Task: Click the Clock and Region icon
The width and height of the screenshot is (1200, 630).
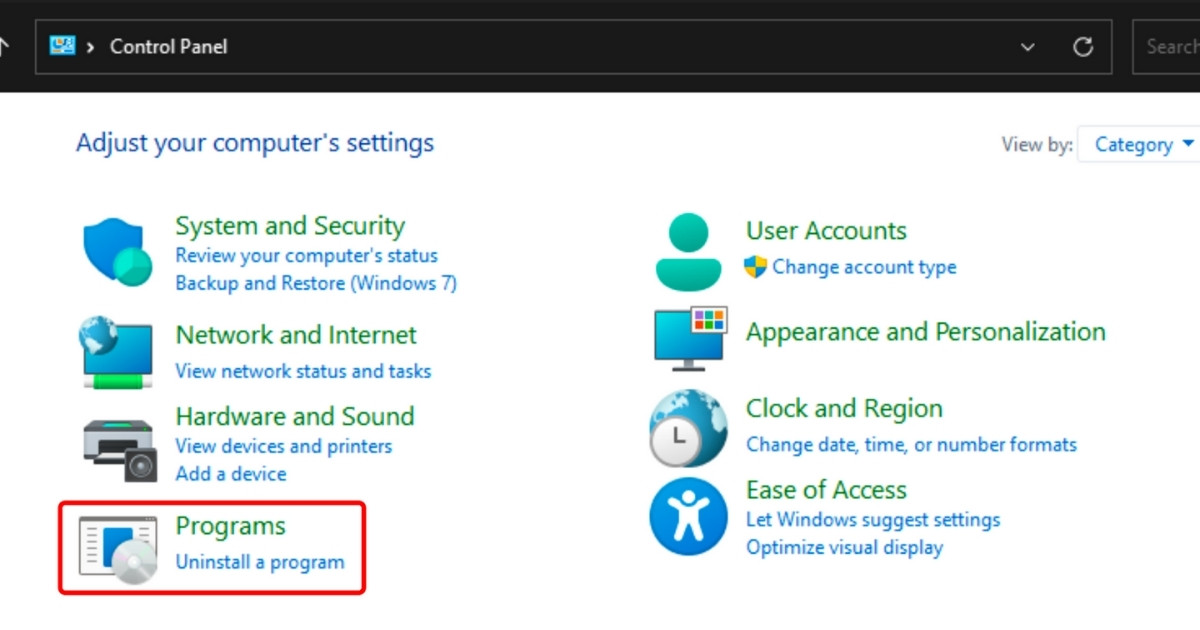Action: point(688,428)
